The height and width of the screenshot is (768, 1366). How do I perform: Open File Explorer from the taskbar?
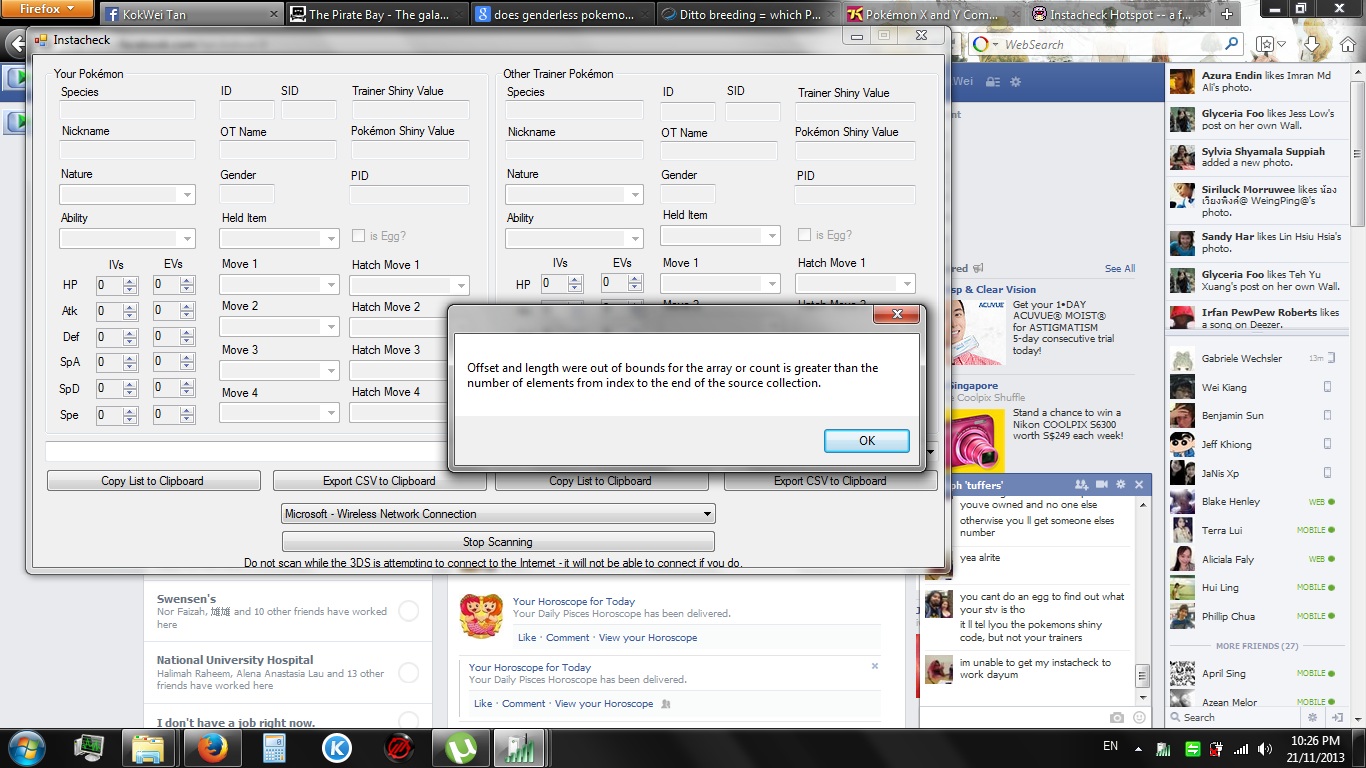click(147, 748)
